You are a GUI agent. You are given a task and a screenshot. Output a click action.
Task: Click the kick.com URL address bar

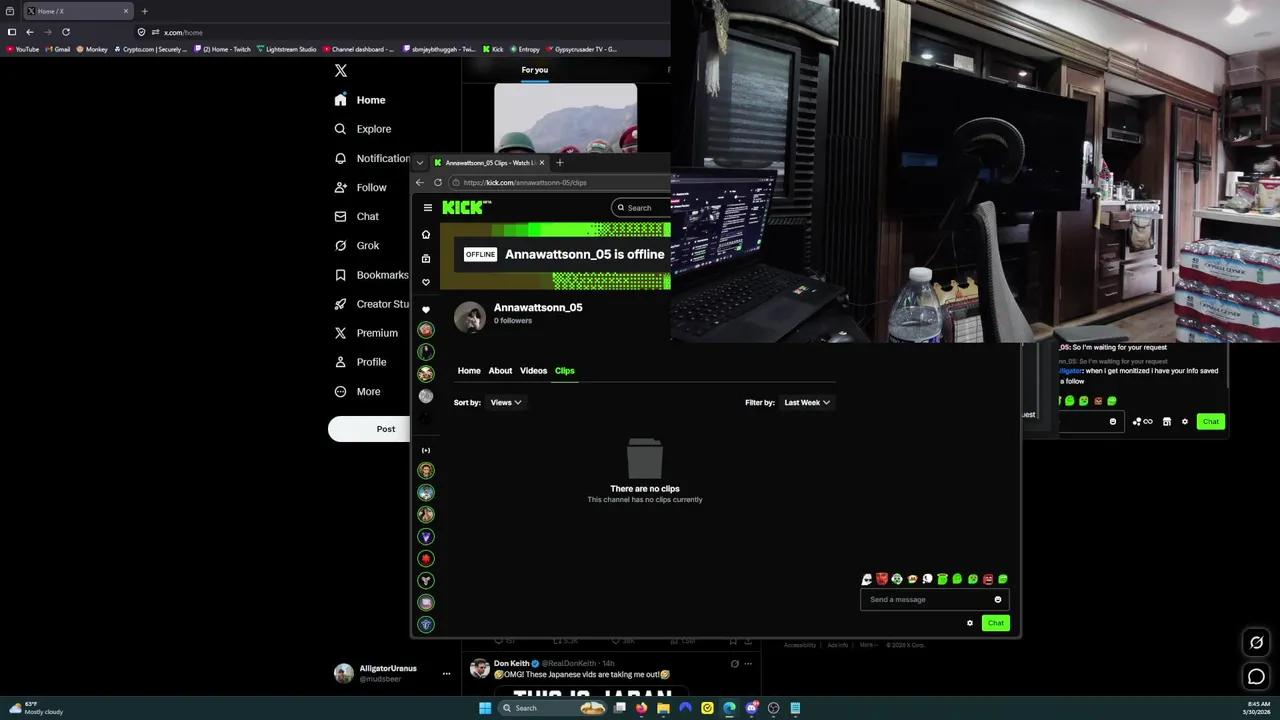[x=560, y=183]
